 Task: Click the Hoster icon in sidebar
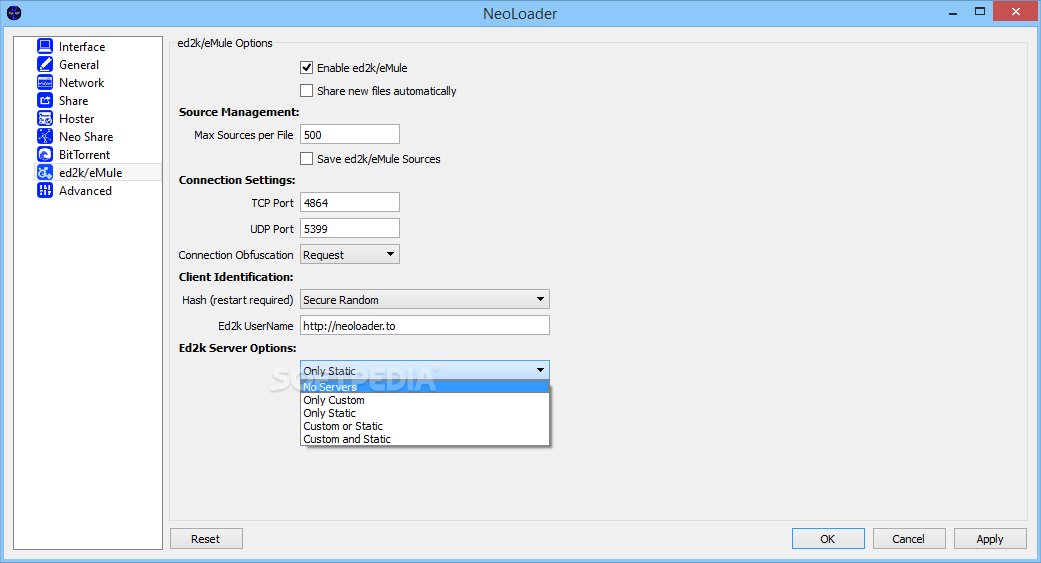(44, 118)
